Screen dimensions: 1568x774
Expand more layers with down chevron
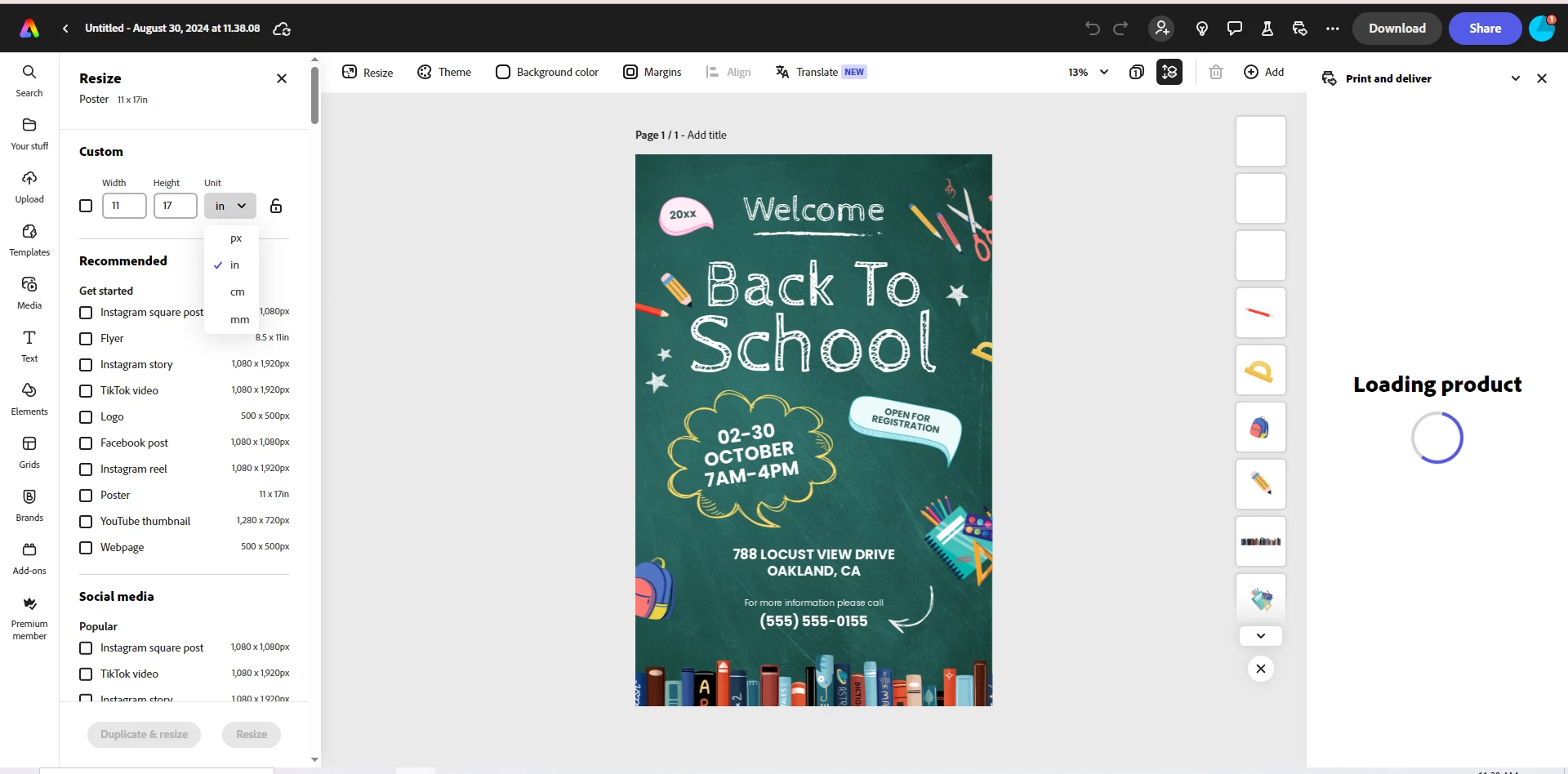[x=1261, y=636]
